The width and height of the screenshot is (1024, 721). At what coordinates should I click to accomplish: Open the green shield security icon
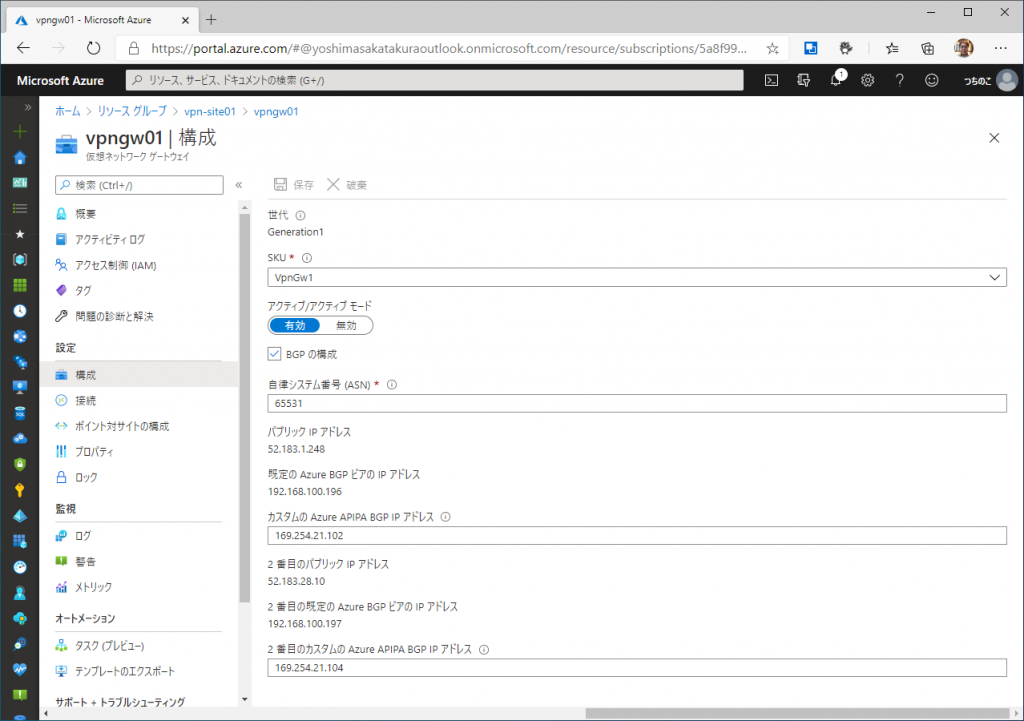click(20, 464)
